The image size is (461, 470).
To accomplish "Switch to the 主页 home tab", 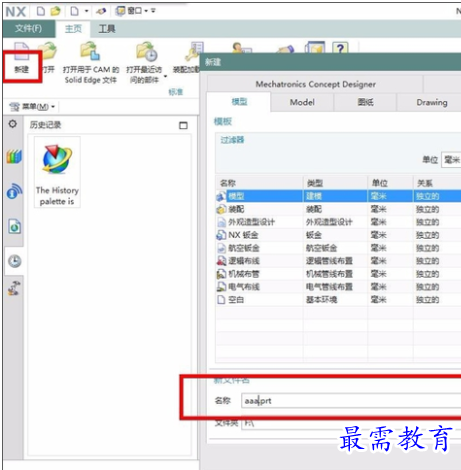I will click(73, 29).
